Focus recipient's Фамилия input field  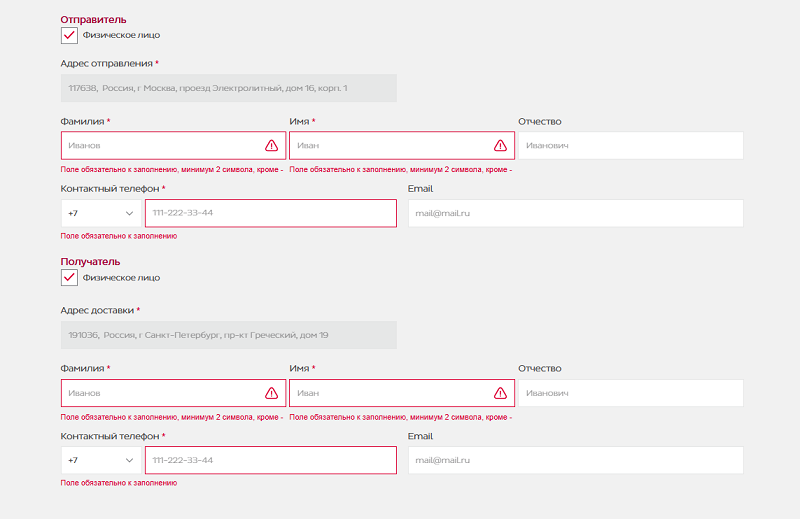click(160, 393)
